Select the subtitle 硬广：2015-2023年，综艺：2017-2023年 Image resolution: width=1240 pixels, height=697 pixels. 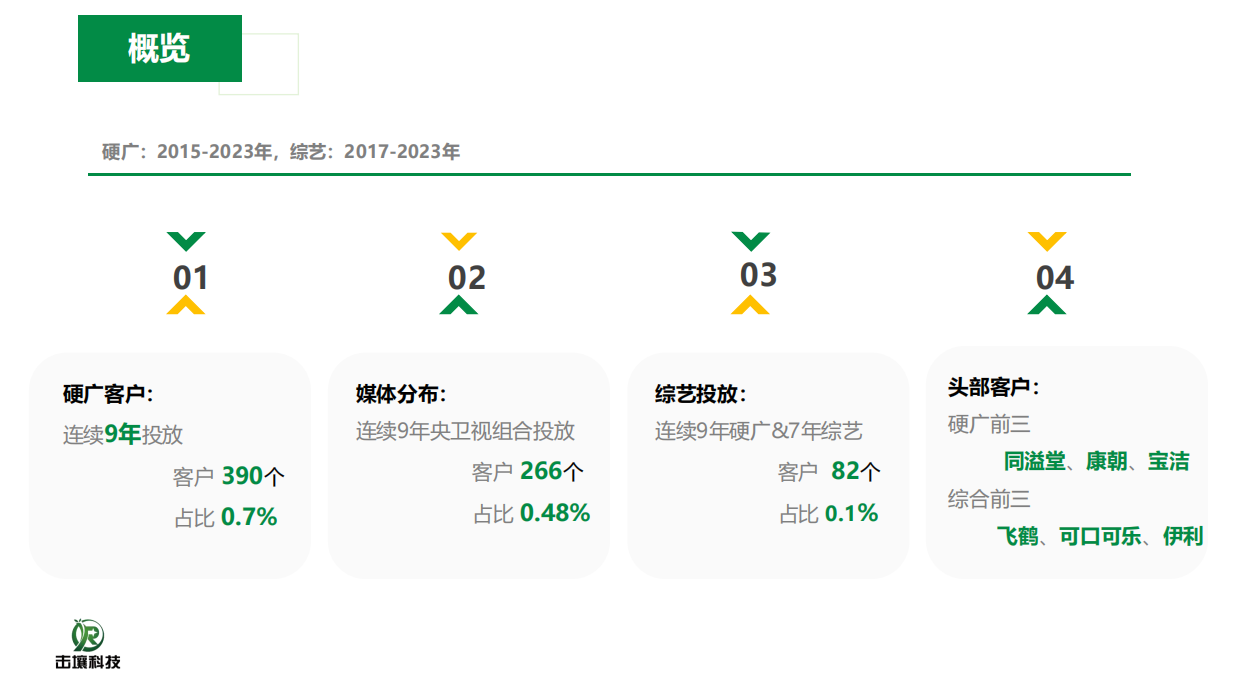281,152
